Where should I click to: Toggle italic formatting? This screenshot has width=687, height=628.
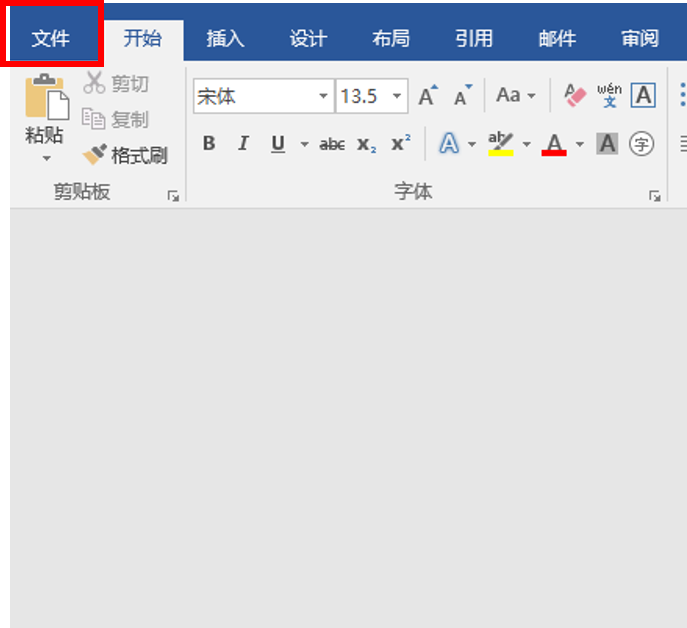[x=243, y=143]
